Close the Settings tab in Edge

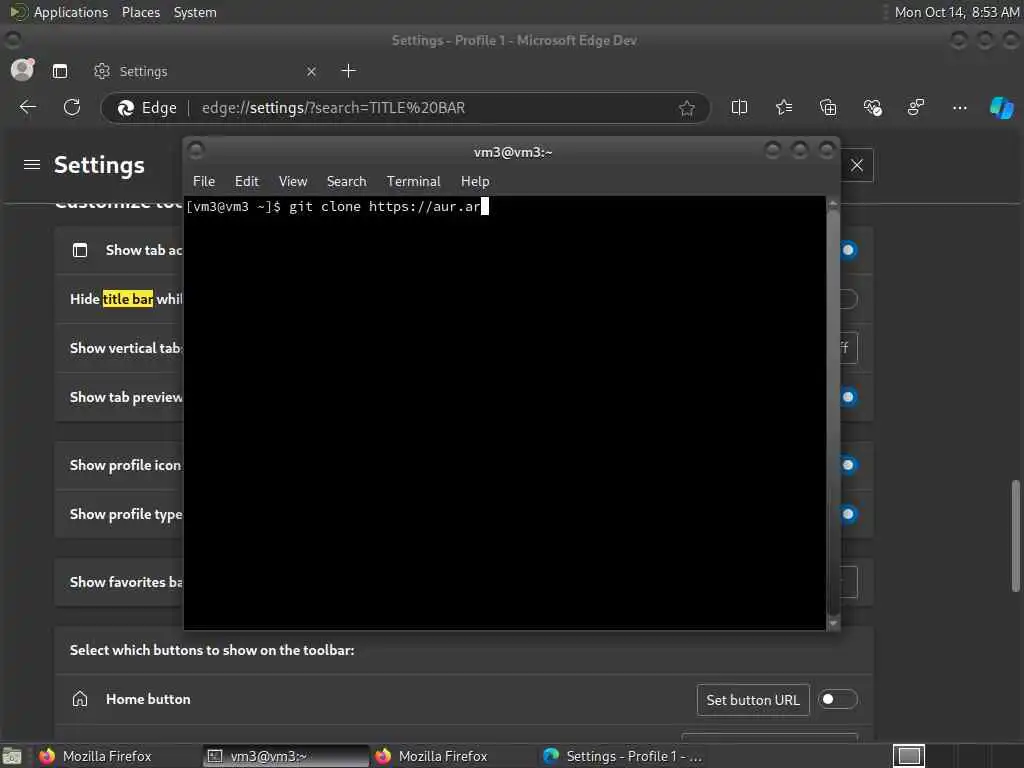(x=312, y=71)
